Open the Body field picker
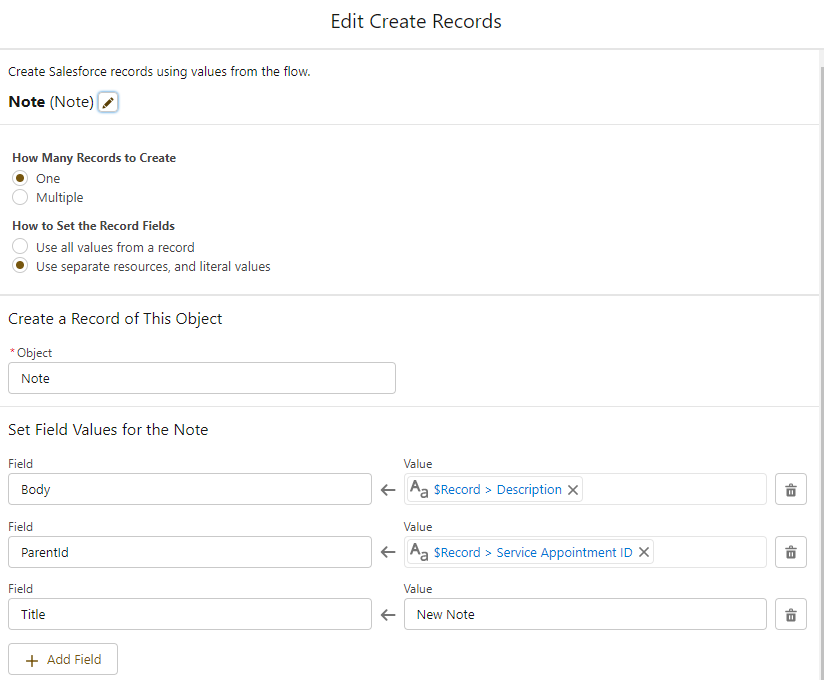The image size is (824, 680). (x=189, y=490)
